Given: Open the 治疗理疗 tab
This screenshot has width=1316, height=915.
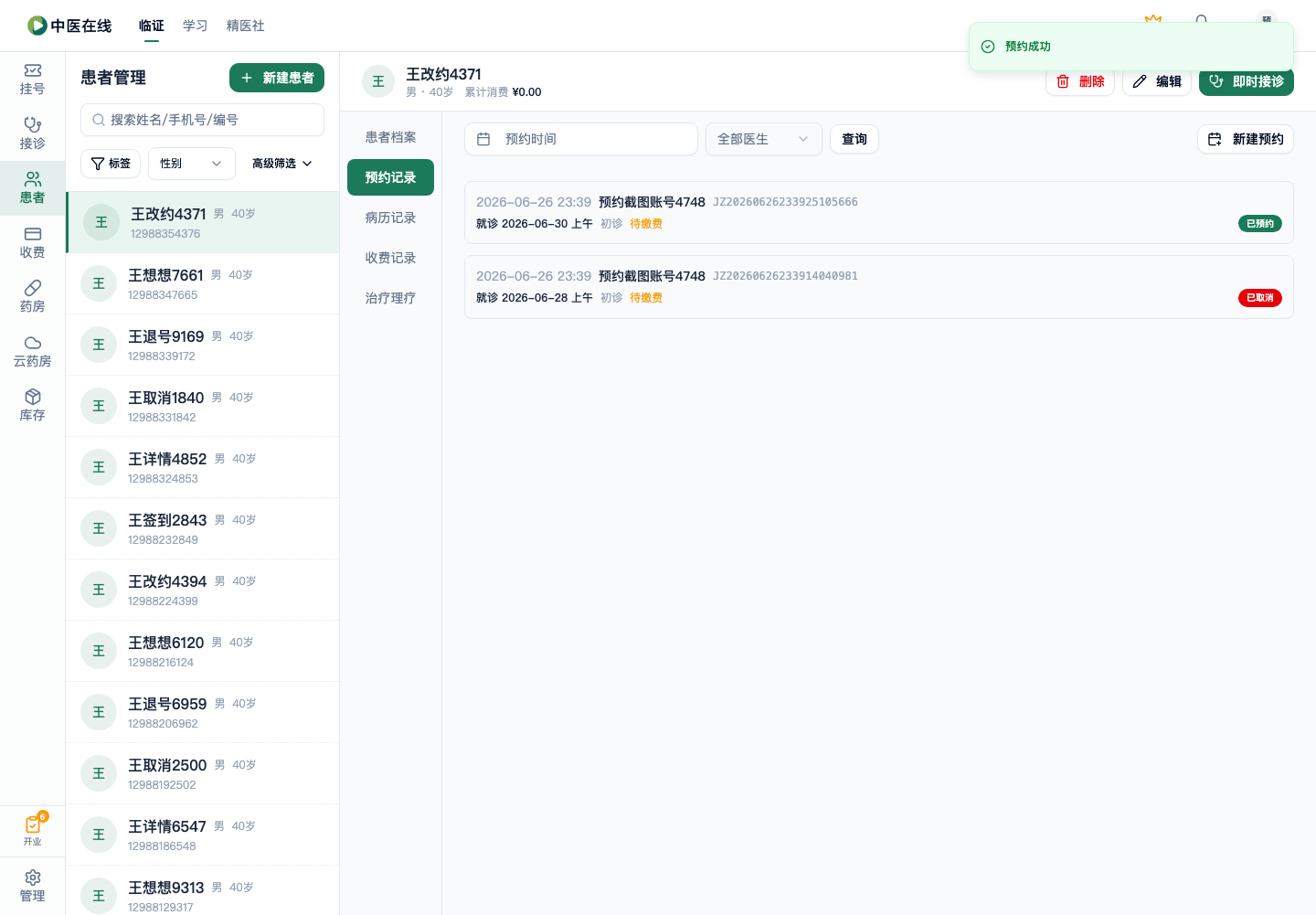Looking at the screenshot, I should click(x=390, y=298).
